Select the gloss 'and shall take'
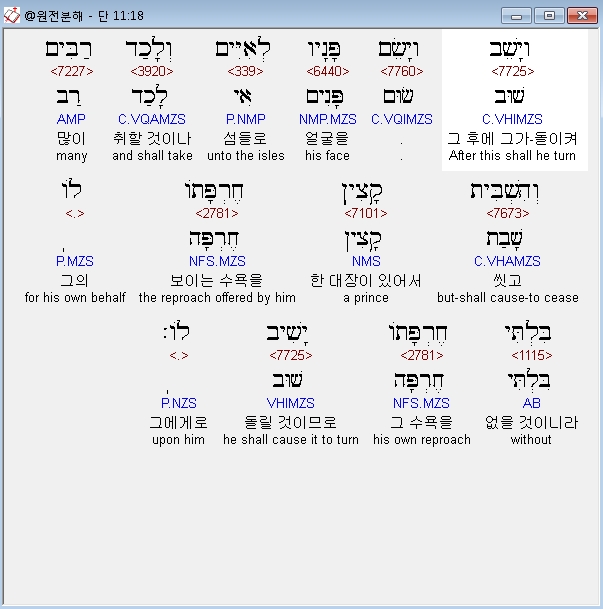Viewport: 603px width, 609px height. click(152, 156)
